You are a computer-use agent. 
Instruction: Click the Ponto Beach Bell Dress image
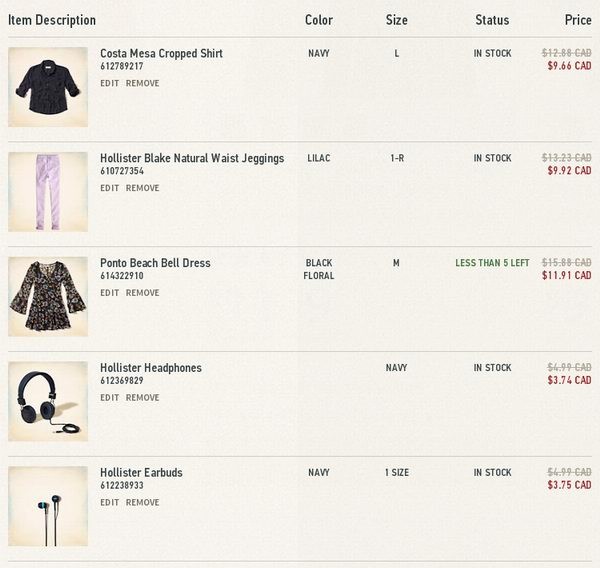(48, 297)
